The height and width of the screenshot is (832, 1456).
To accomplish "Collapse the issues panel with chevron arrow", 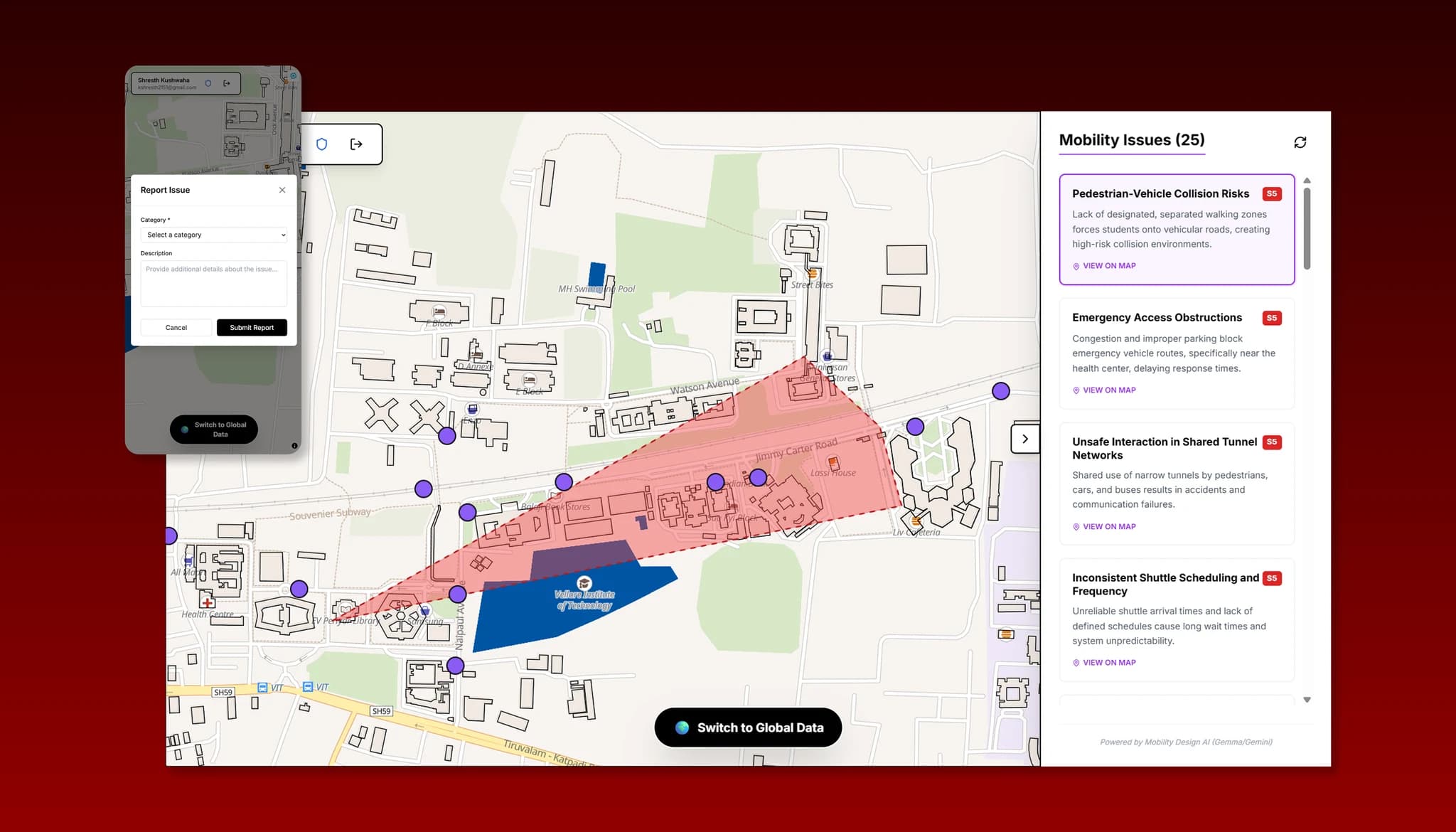I will (x=1025, y=439).
